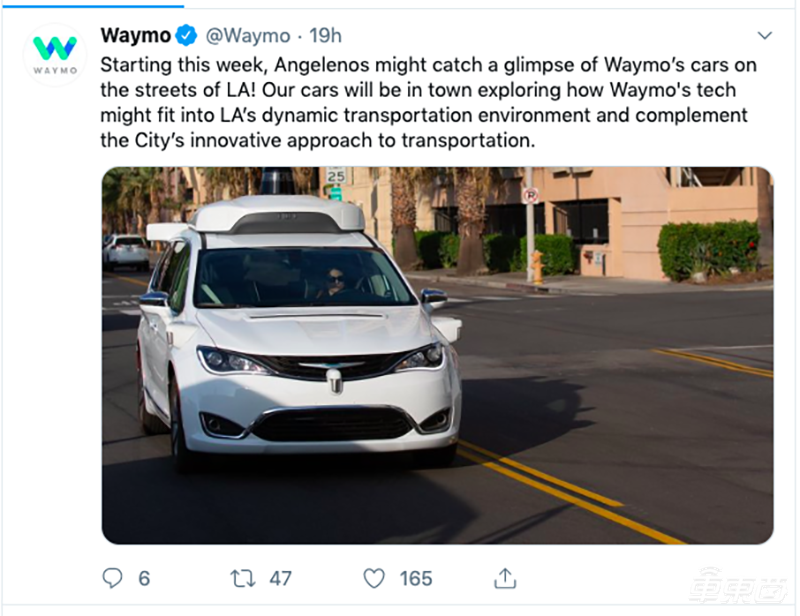Click the yellow fire hydrant in photo
Viewport: 800px width, 616px height.
538,267
